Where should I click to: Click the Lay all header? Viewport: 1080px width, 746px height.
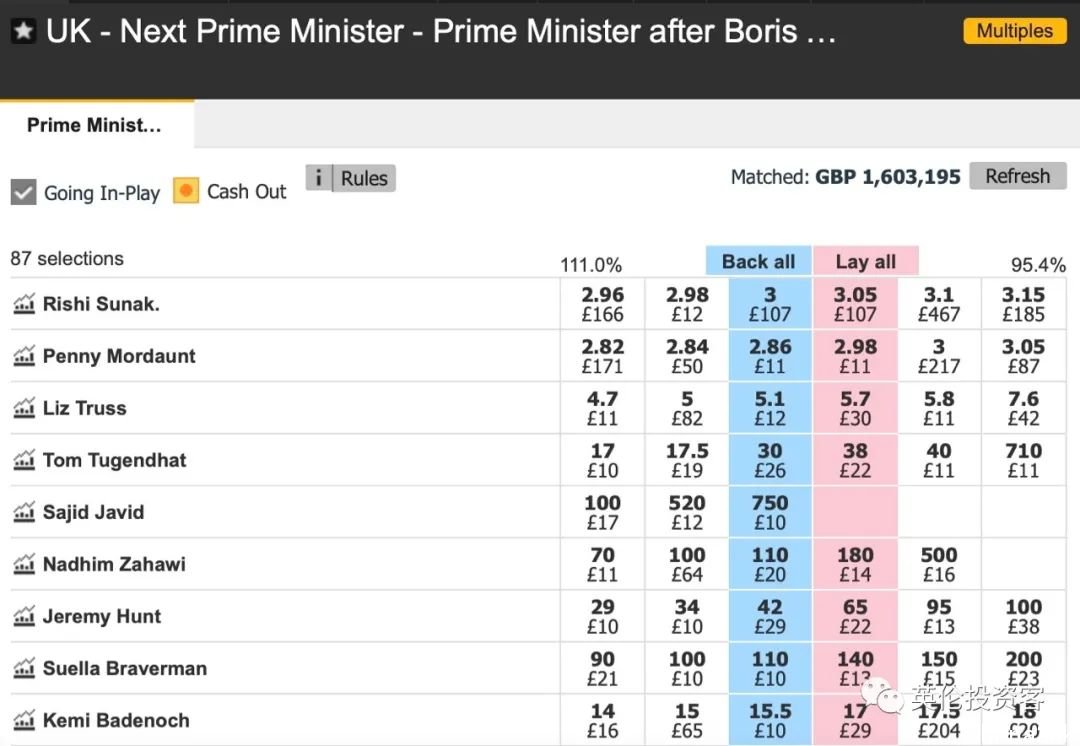866,262
